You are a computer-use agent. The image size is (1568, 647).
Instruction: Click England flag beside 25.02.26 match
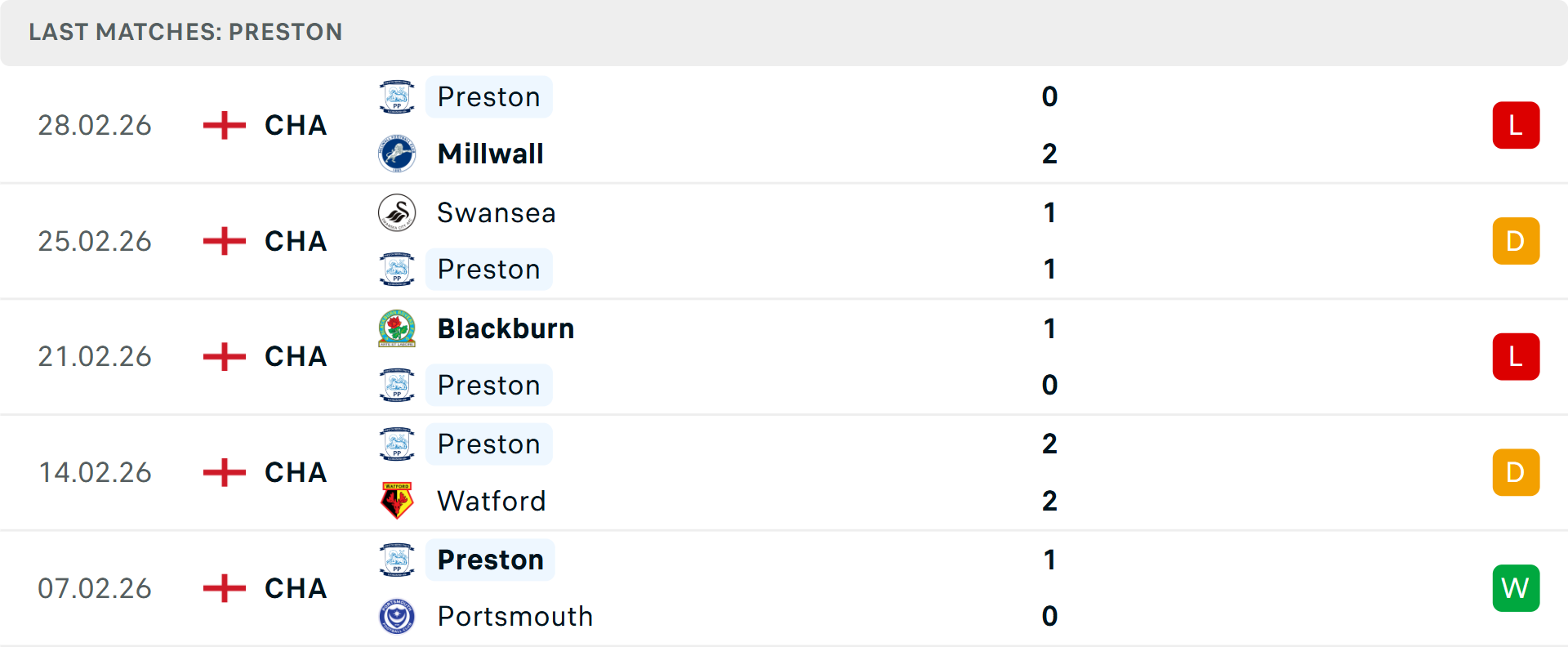(225, 241)
